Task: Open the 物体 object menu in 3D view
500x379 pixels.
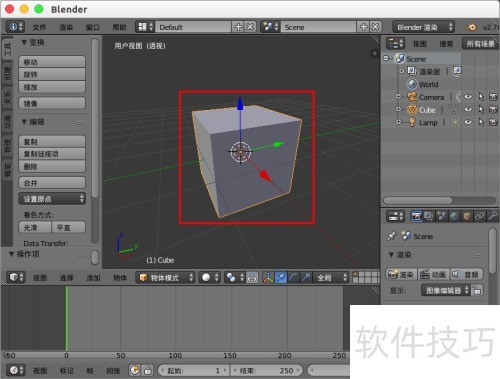Action: (120, 277)
